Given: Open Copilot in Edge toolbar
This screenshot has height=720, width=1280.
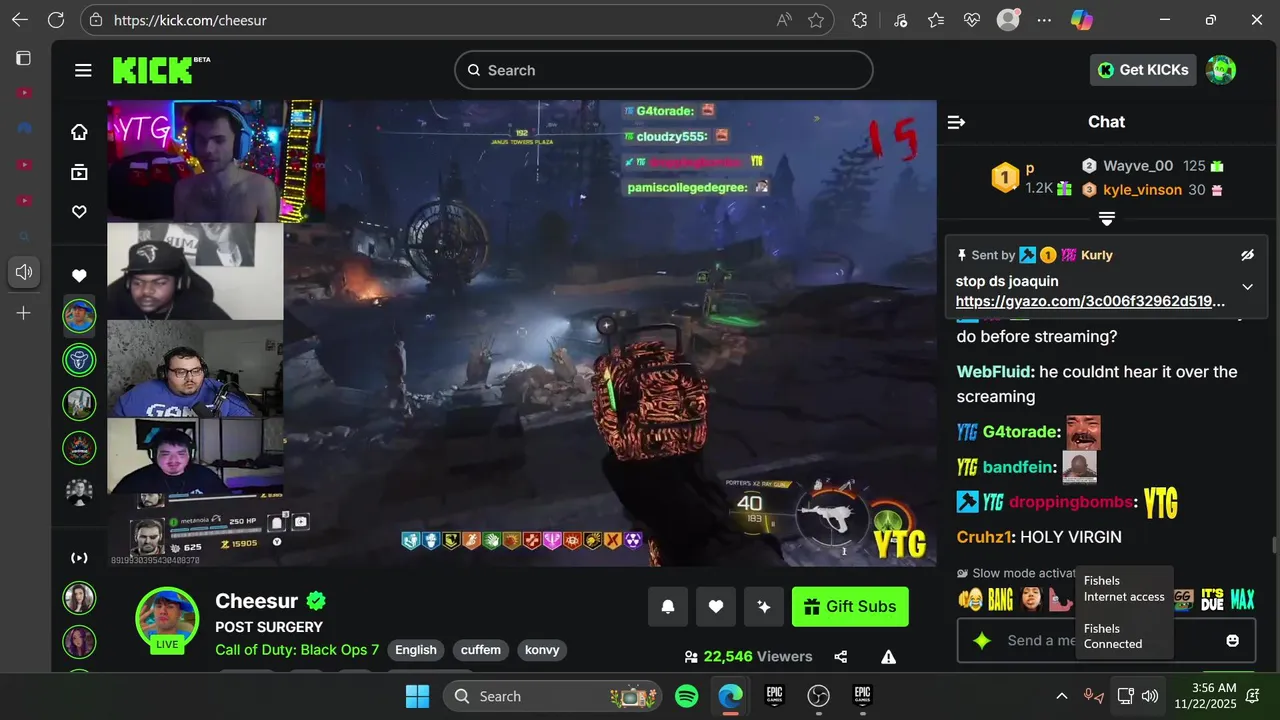Looking at the screenshot, I should [1081, 20].
